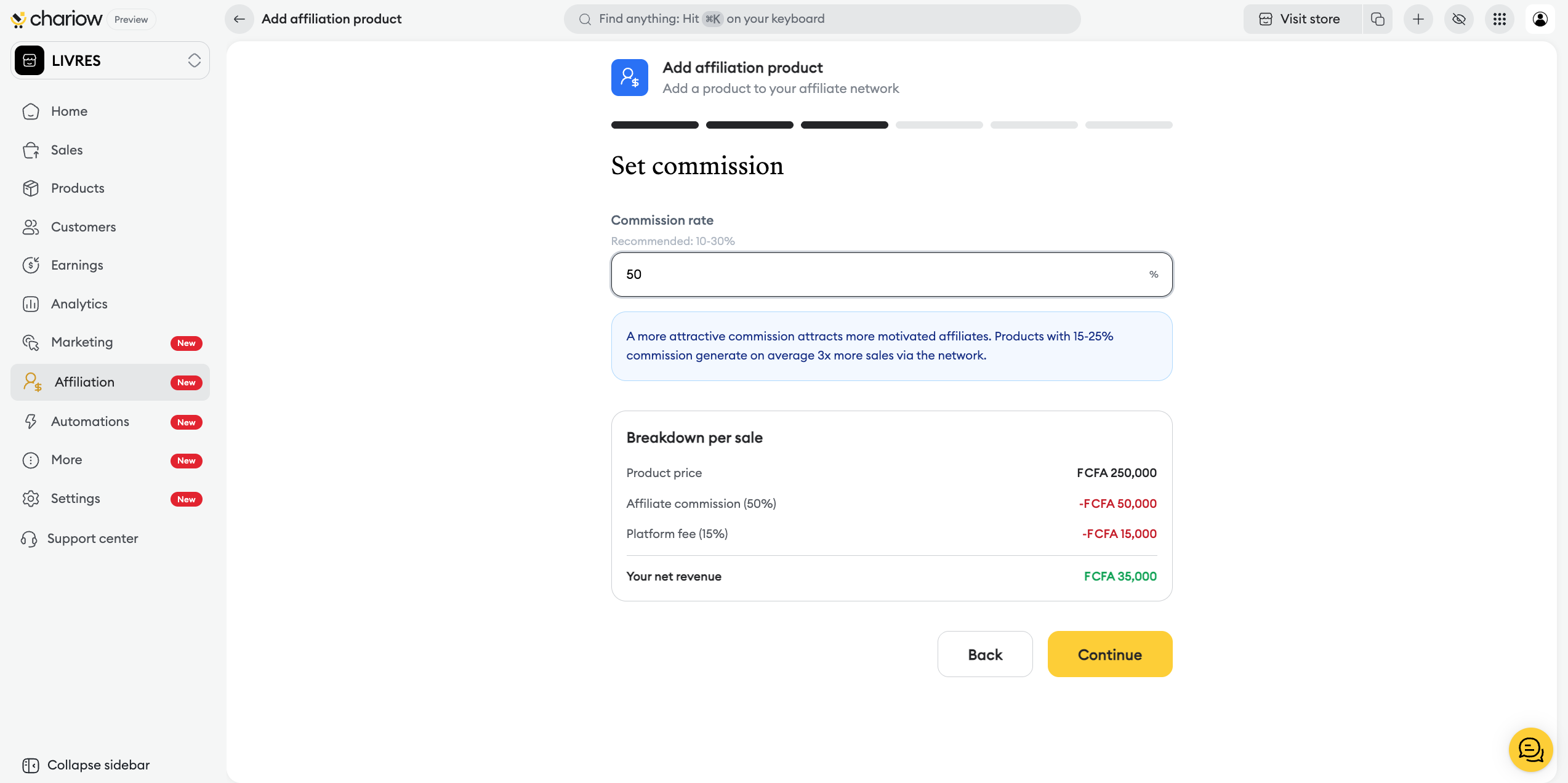Screen dimensions: 1568x783
Task: Click the copy store link icon
Action: click(1378, 19)
